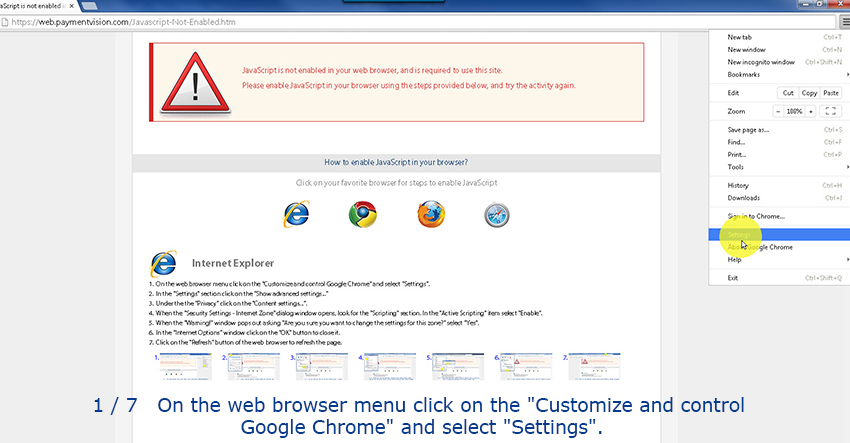Expand the Tools submenu
Image resolution: width=850 pixels, height=443 pixels.
(780, 167)
